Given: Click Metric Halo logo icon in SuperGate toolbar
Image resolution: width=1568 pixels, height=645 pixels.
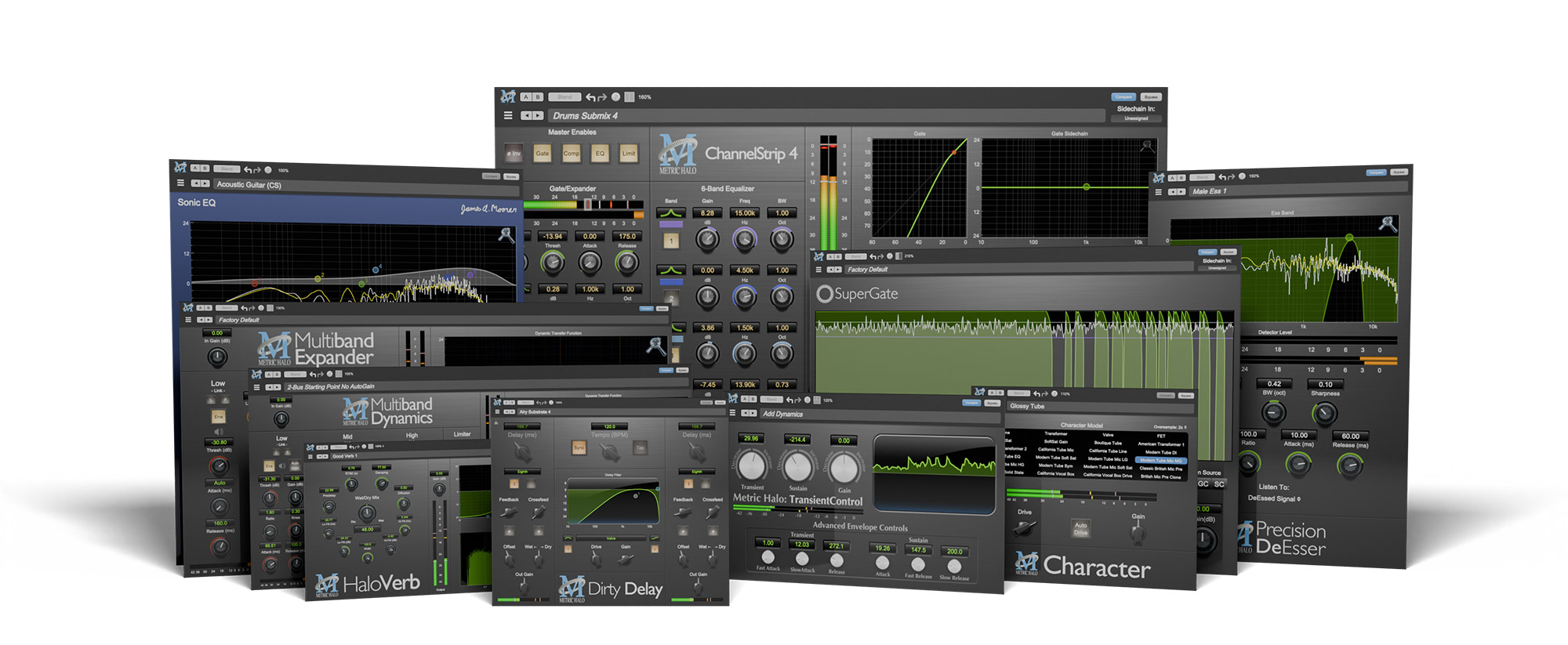Looking at the screenshot, I should (818, 256).
